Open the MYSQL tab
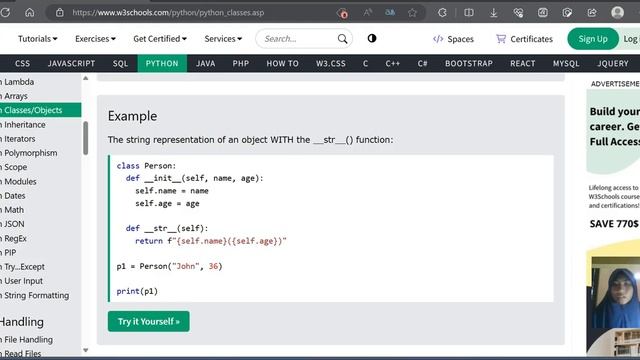 [x=566, y=63]
